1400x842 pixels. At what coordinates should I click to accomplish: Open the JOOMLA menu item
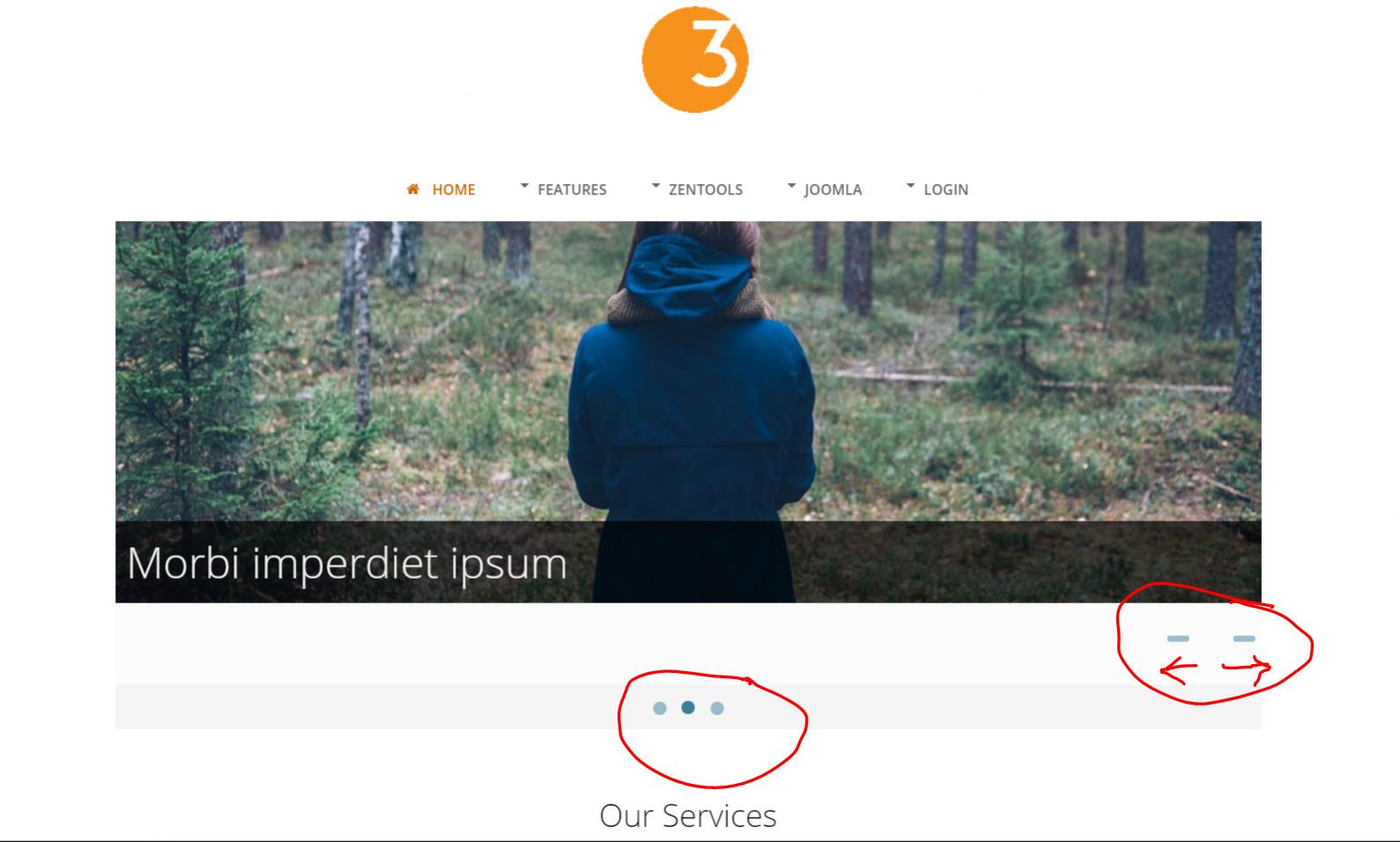click(833, 189)
